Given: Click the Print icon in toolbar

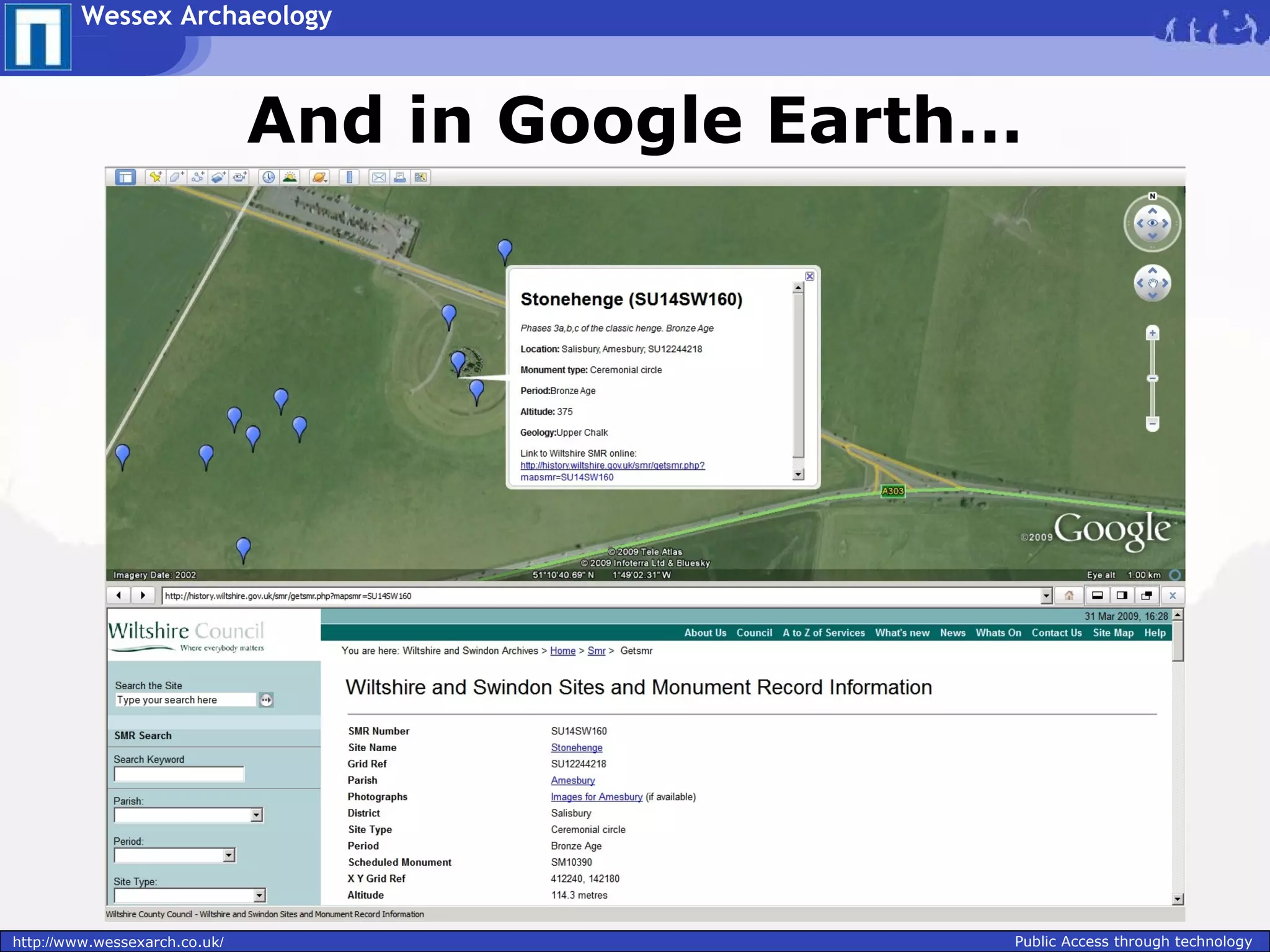Looking at the screenshot, I should (x=400, y=177).
